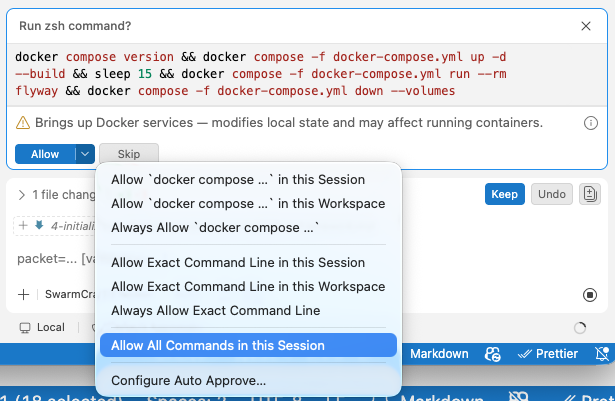Viewport: 615px width, 401px height.
Task: Click the plus icon next to 4-initiali file
Action: point(23,226)
